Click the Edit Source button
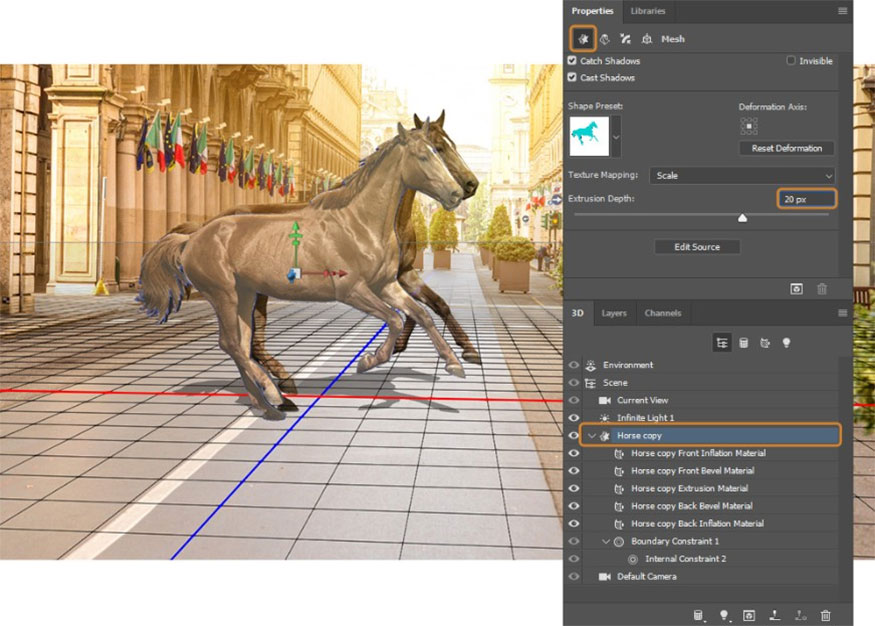Screen dimensions: 875x626 coord(697,247)
